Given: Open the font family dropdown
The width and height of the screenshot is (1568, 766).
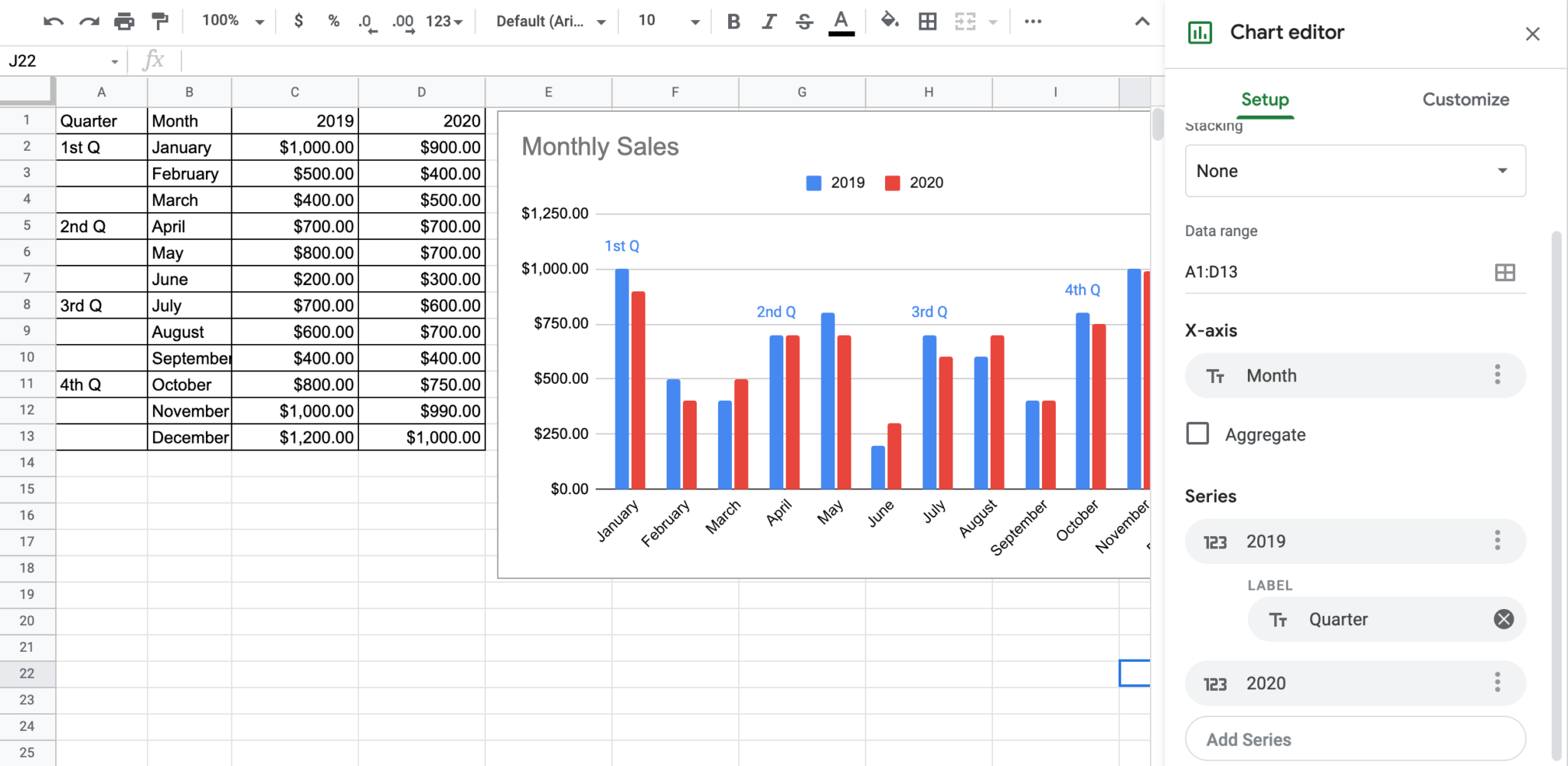Looking at the screenshot, I should (x=547, y=21).
